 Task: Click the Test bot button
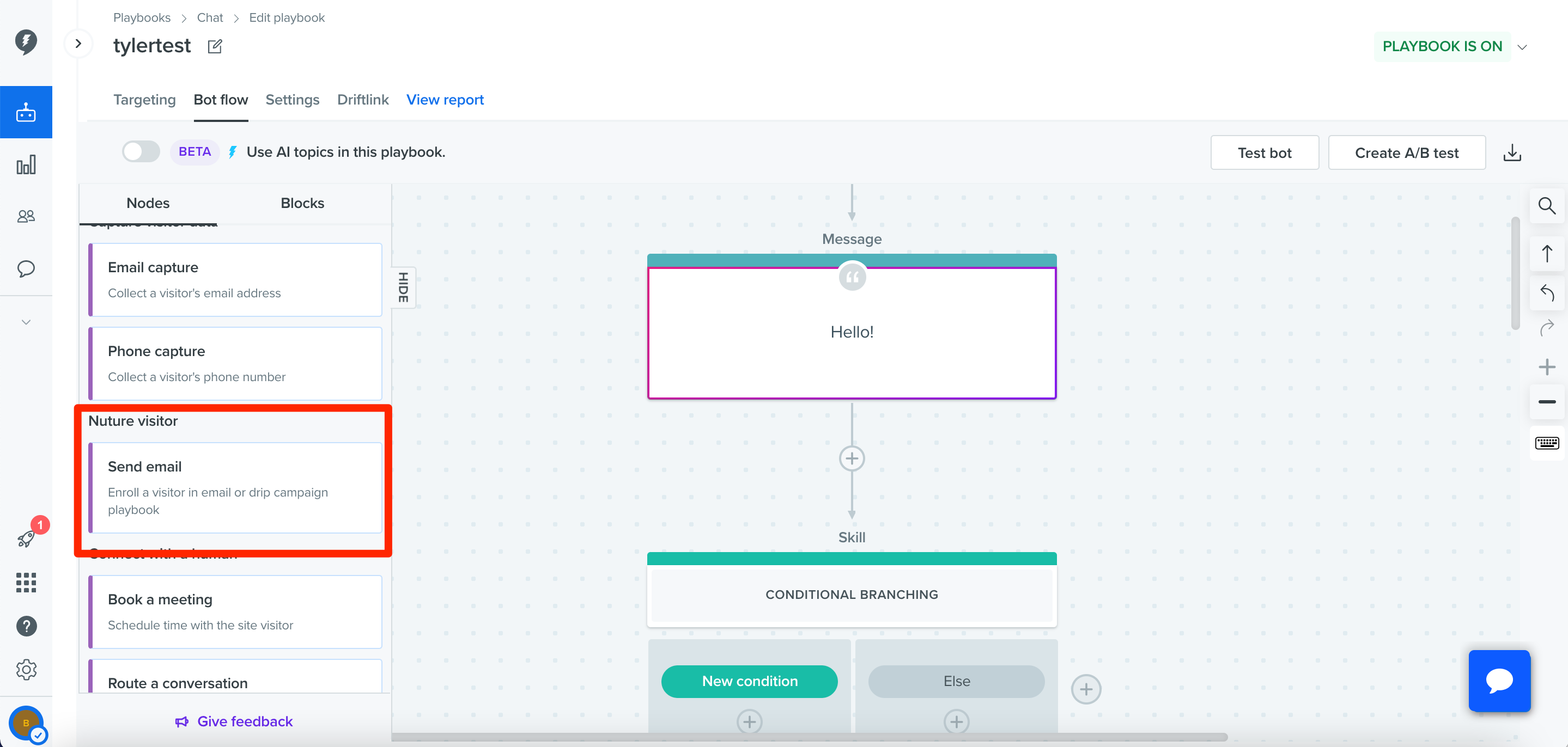coord(1264,152)
